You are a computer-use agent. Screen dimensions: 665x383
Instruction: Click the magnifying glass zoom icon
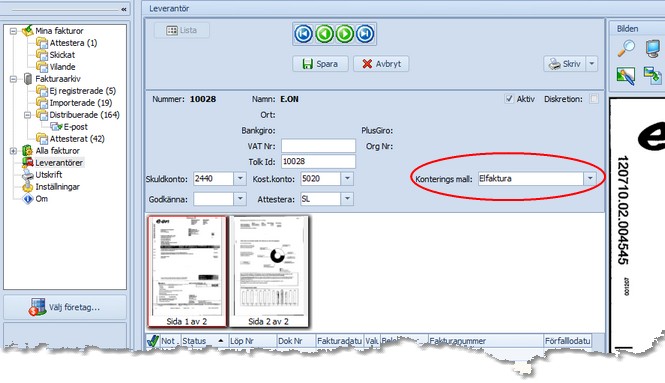point(626,48)
